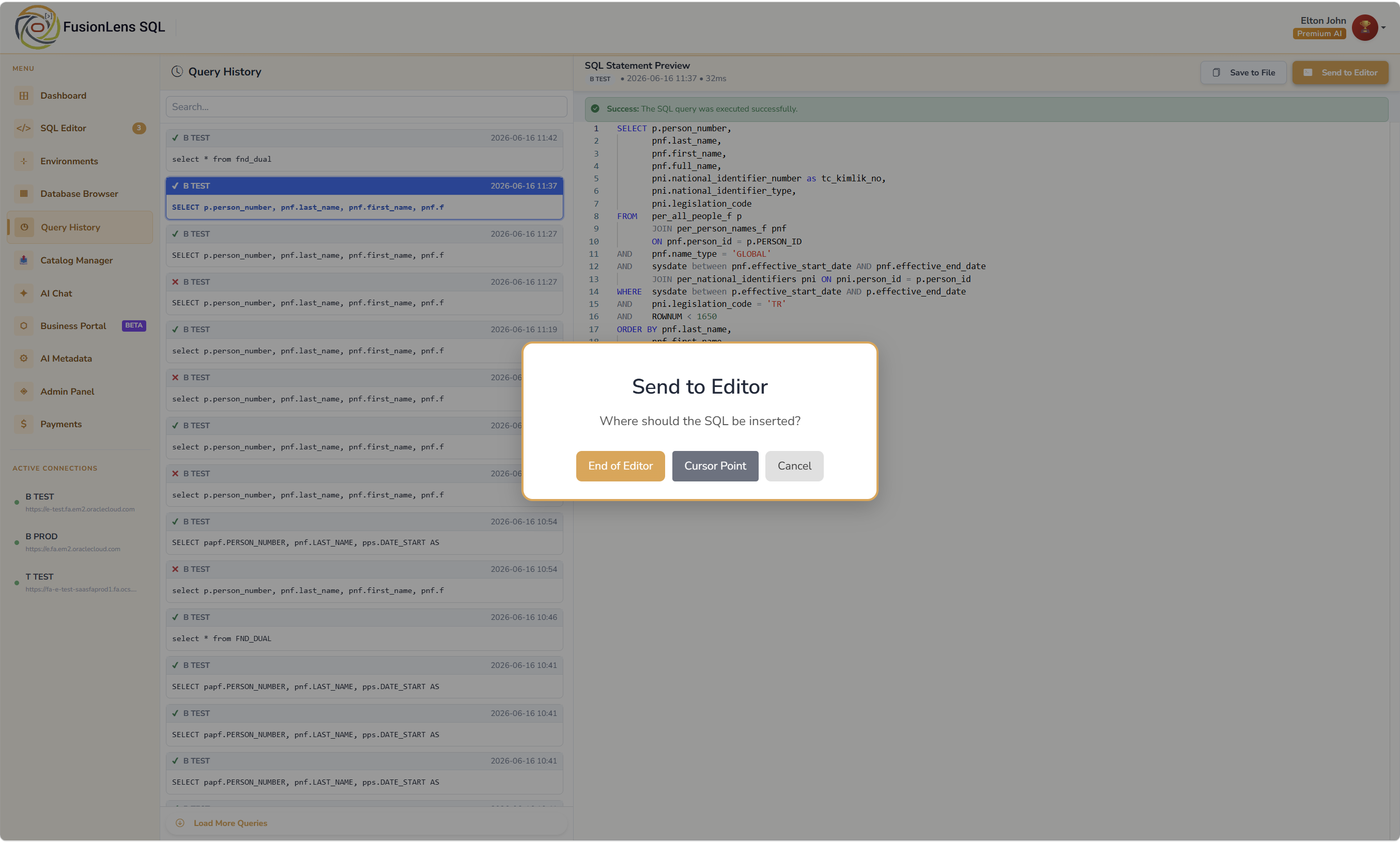Click the Save to File button
1400x842 pixels.
pos(1243,73)
